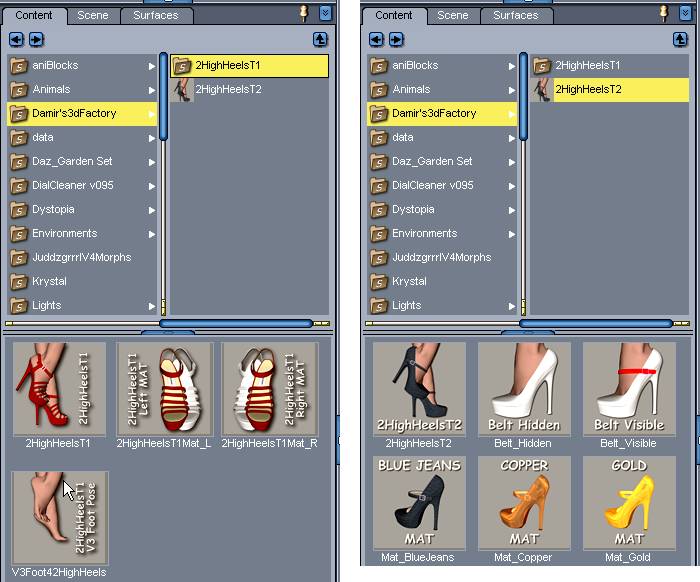This screenshot has height=582, width=700.
Task: Select JuddzgrrrlV4Morphs folder in left panel
Action: tap(82, 258)
